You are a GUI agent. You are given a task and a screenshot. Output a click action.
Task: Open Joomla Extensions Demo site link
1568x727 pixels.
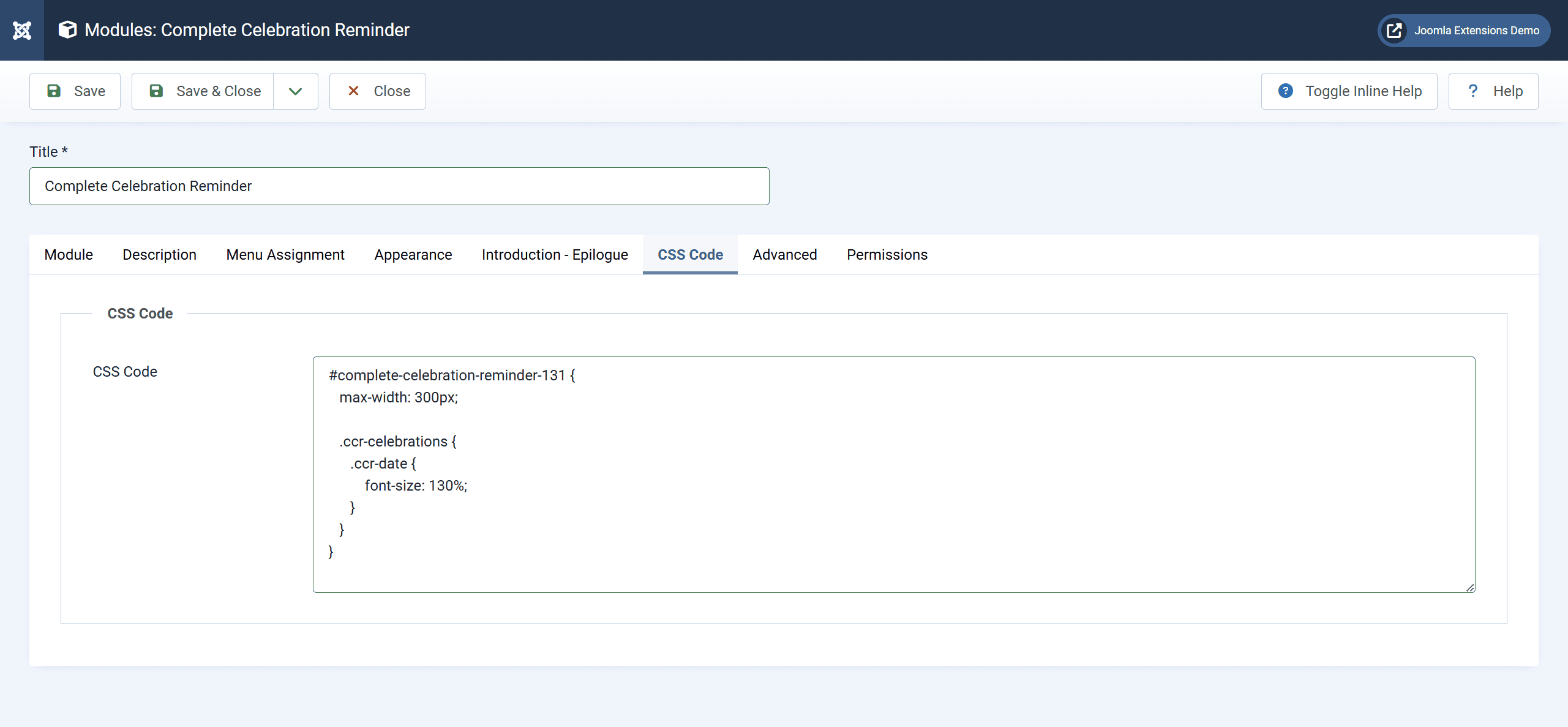pos(1464,30)
